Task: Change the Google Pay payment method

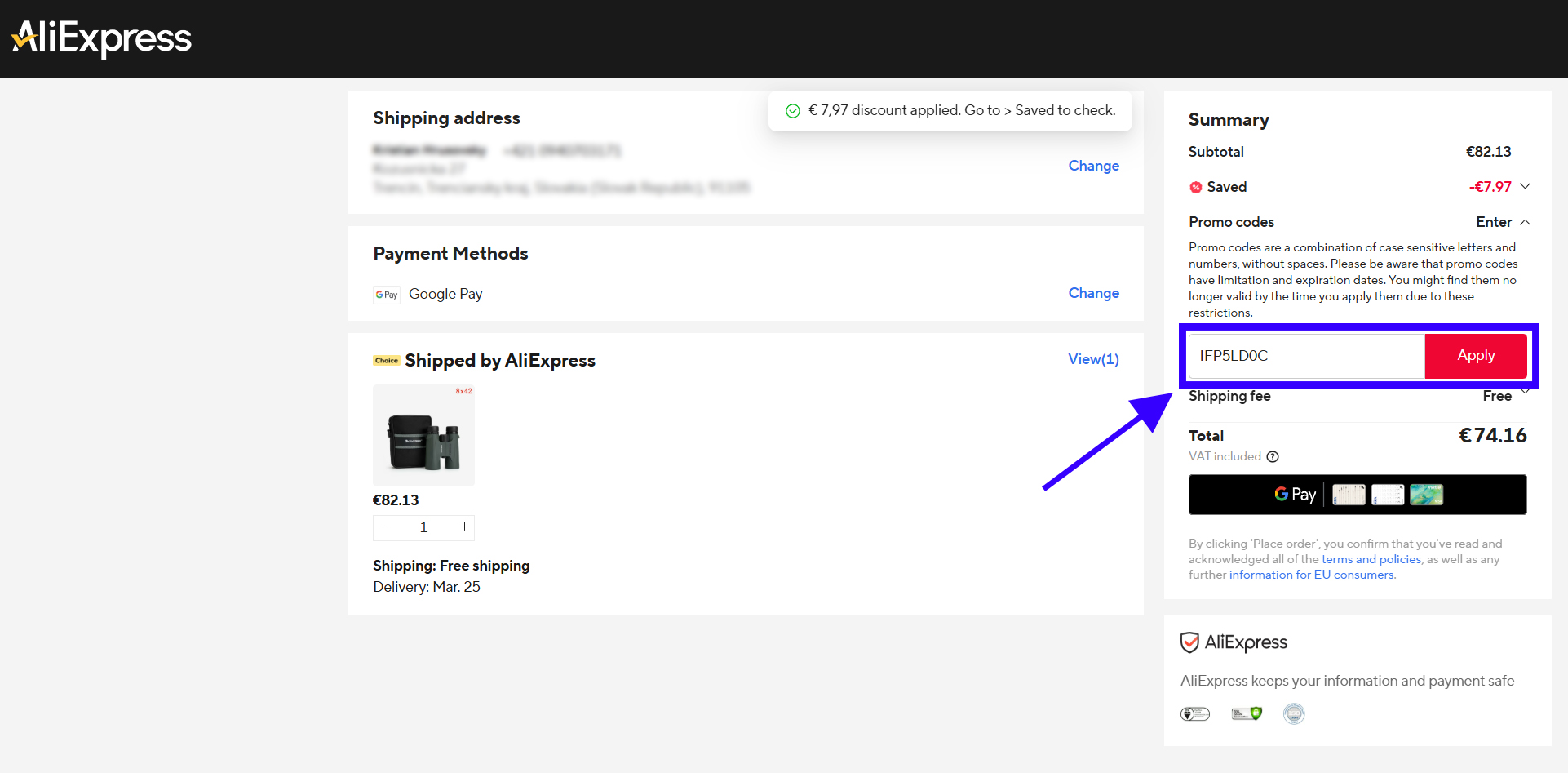Action: (1093, 293)
